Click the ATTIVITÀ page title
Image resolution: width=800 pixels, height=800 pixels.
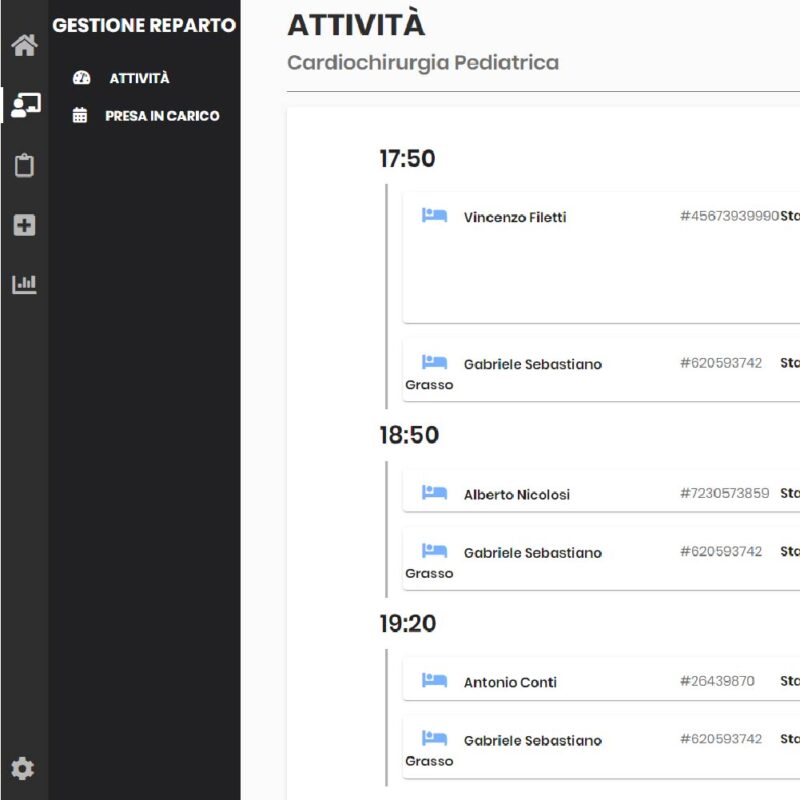tap(356, 24)
